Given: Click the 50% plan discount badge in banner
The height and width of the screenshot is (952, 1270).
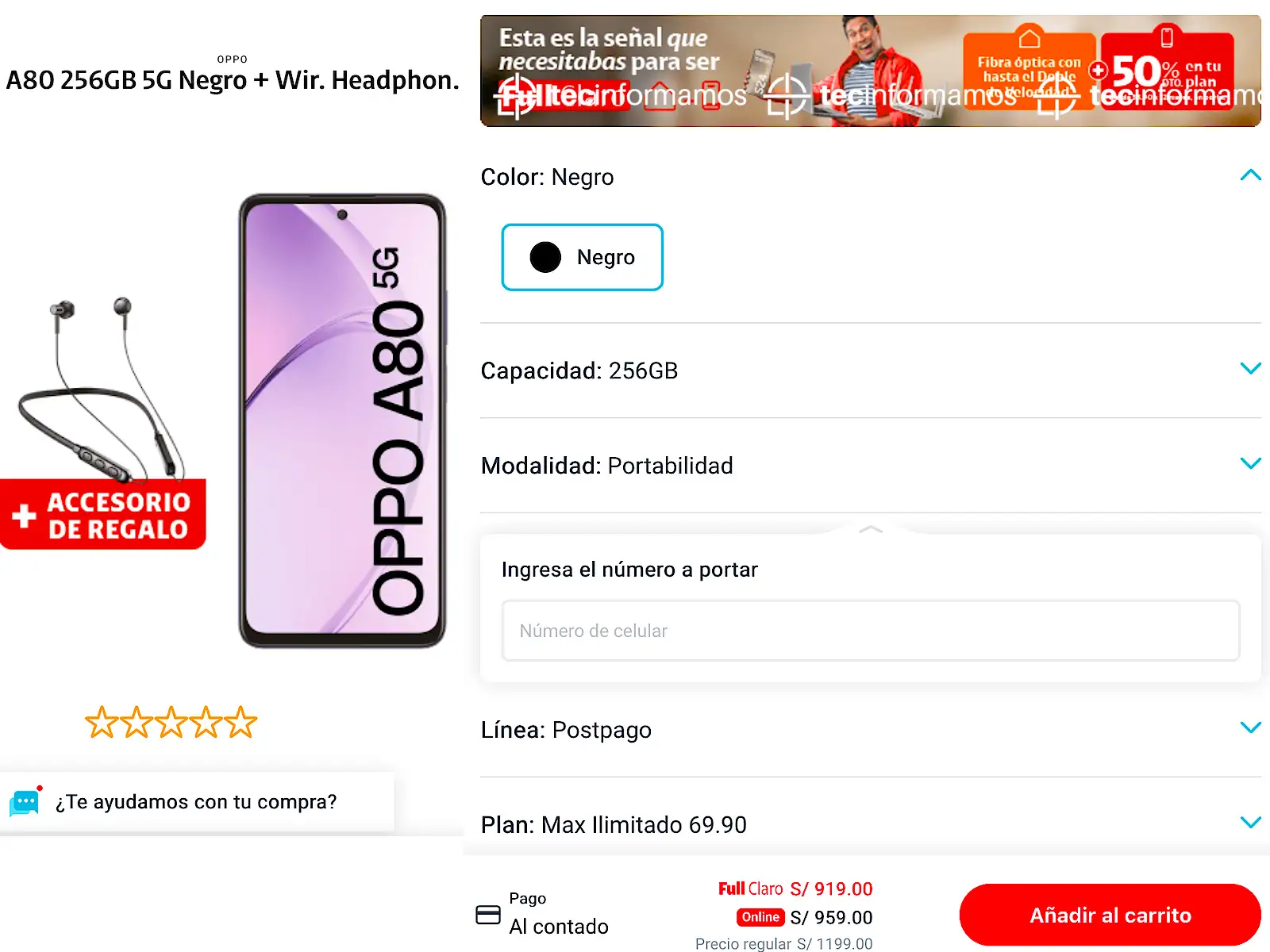Looking at the screenshot, I should (1167, 70).
